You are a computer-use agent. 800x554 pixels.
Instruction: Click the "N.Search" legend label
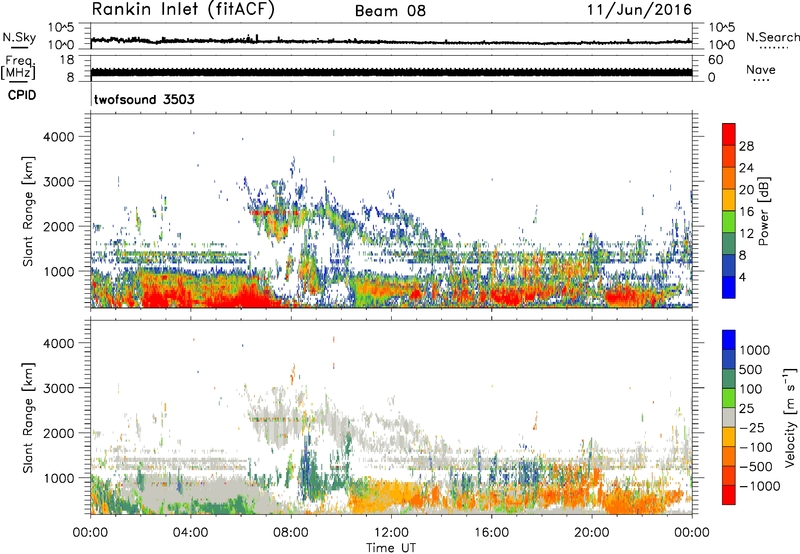[772, 37]
